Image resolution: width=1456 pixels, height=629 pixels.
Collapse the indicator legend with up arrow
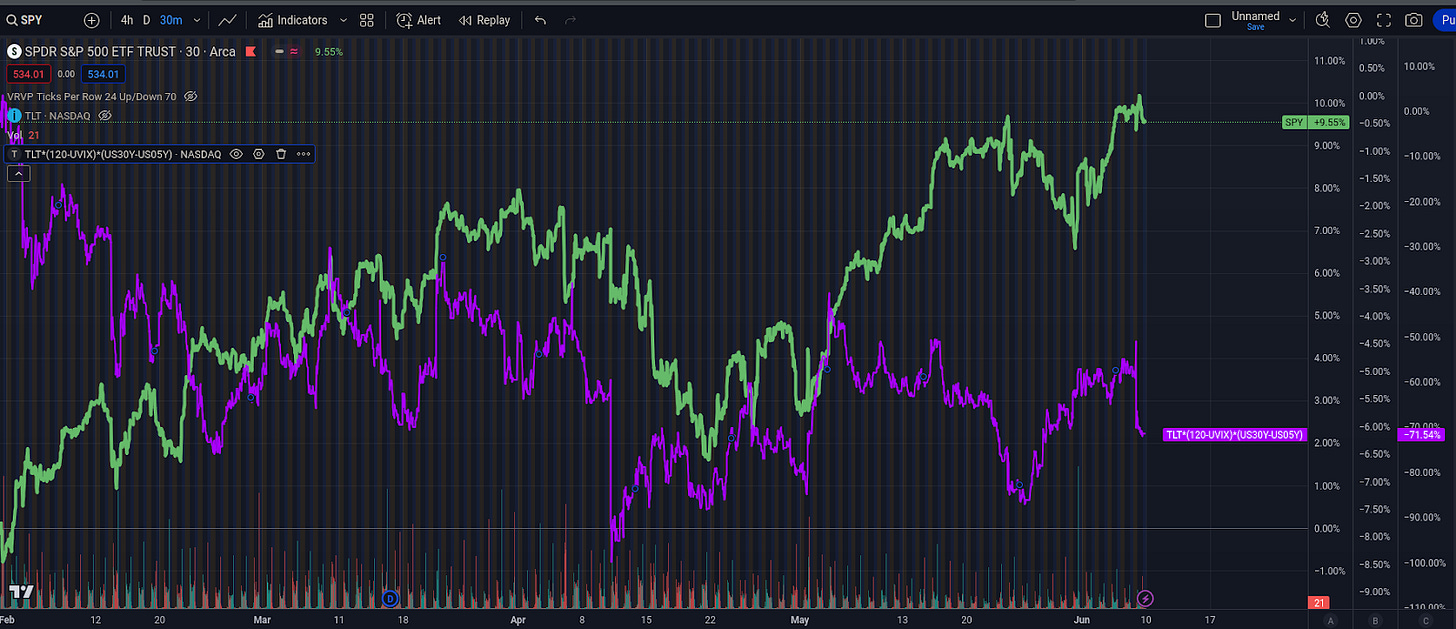tap(18, 174)
